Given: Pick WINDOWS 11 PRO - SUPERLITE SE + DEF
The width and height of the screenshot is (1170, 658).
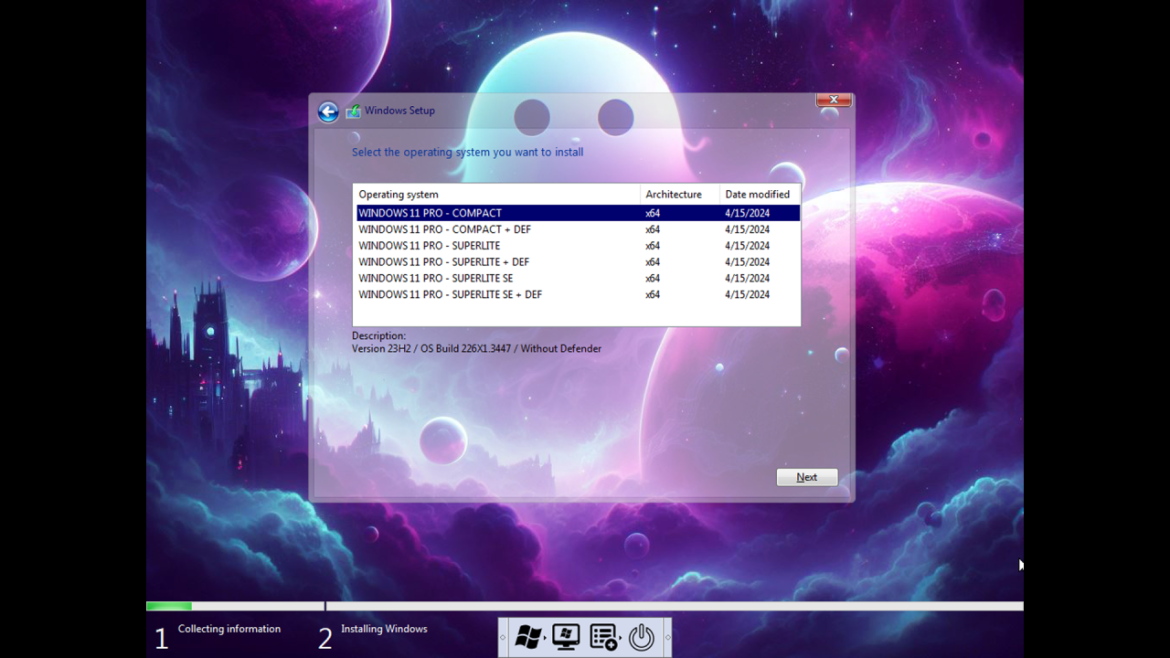Looking at the screenshot, I should coord(450,295).
